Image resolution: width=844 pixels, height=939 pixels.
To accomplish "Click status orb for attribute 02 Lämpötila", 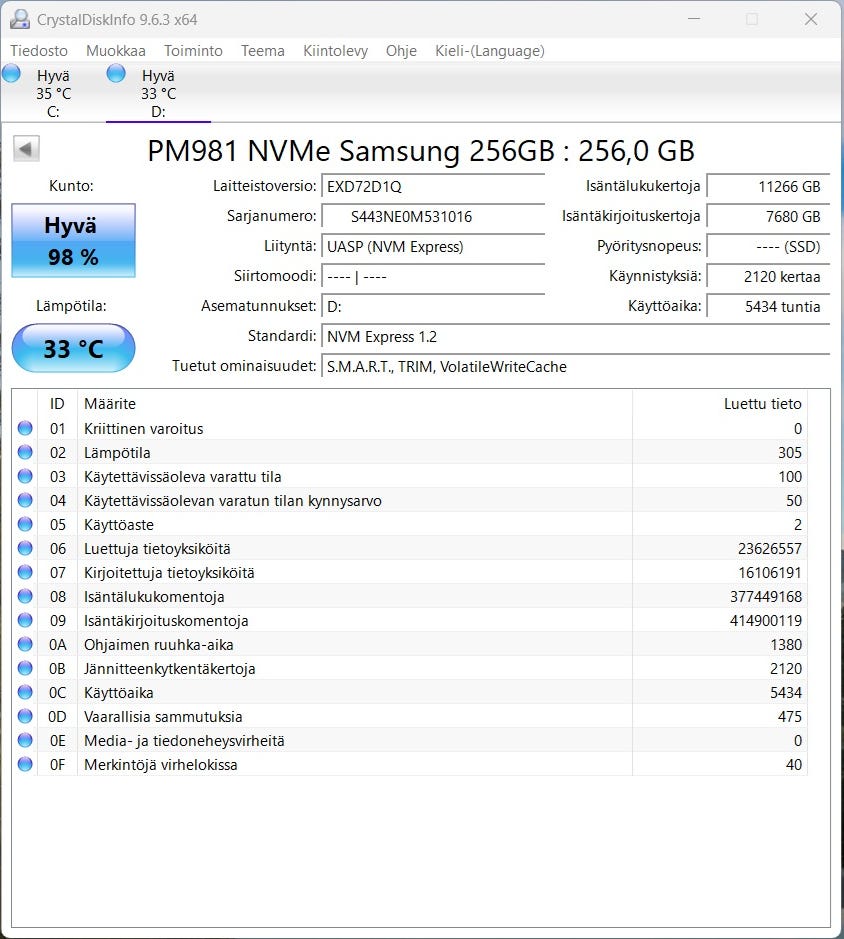I will point(25,452).
